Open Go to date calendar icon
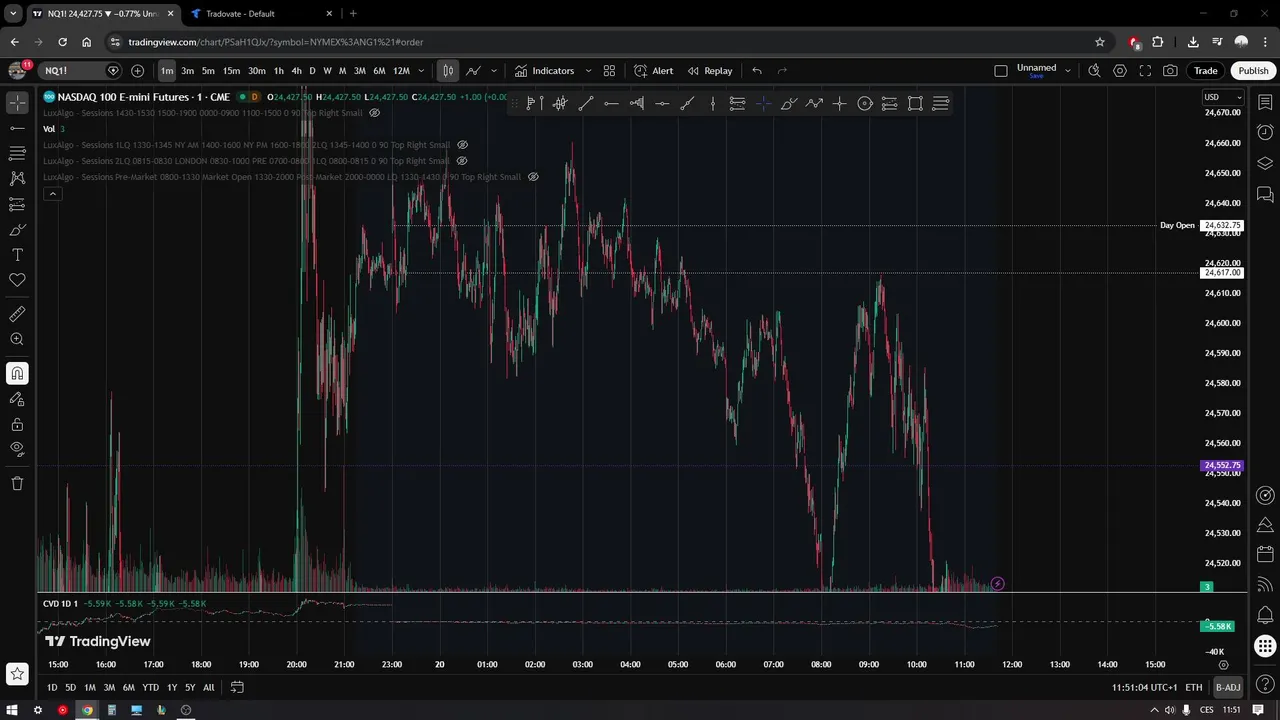Image resolution: width=1280 pixels, height=720 pixels. pos(237,687)
